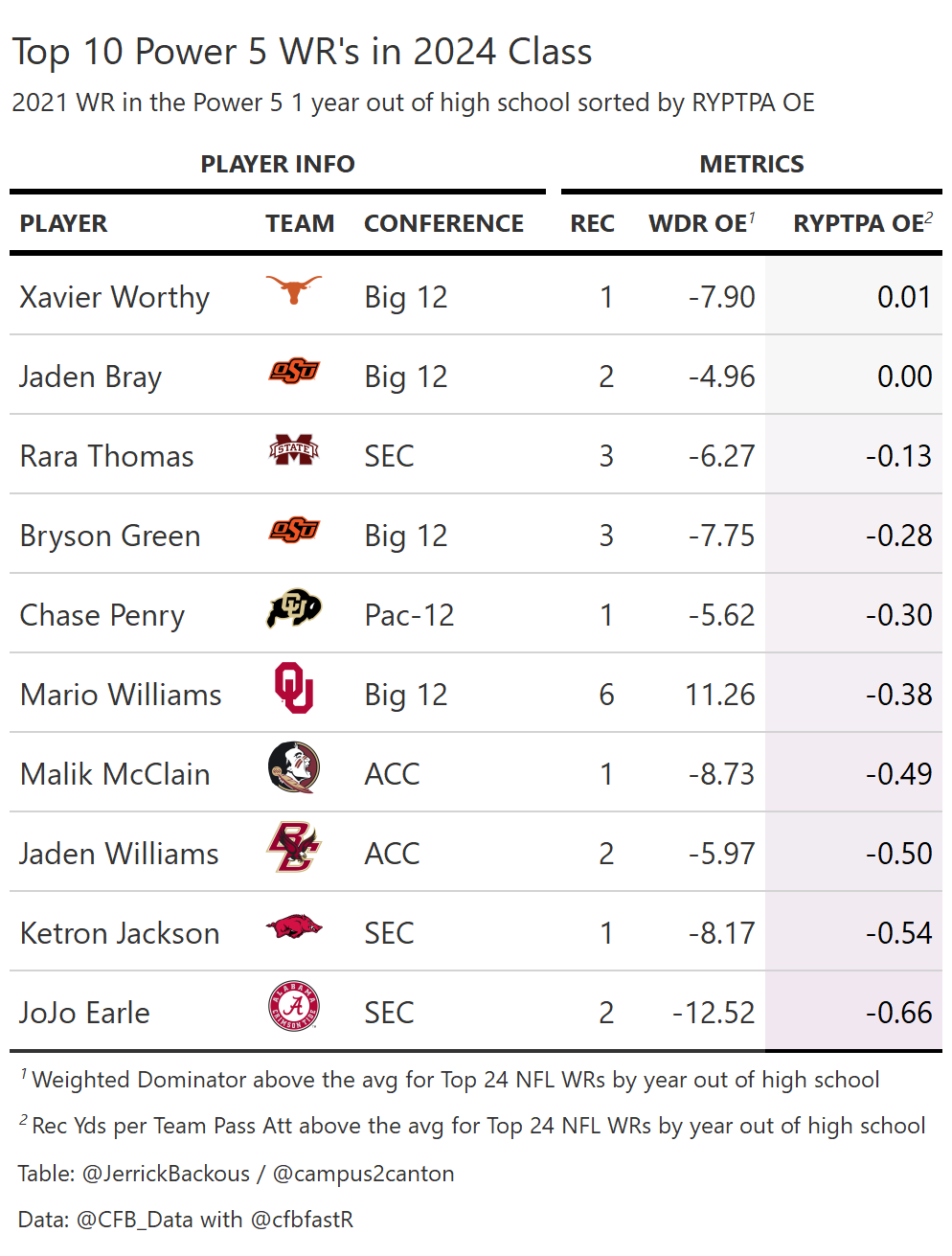Click the Oklahoma Sooners OU logo
The height and width of the screenshot is (1256, 952).
point(294,688)
